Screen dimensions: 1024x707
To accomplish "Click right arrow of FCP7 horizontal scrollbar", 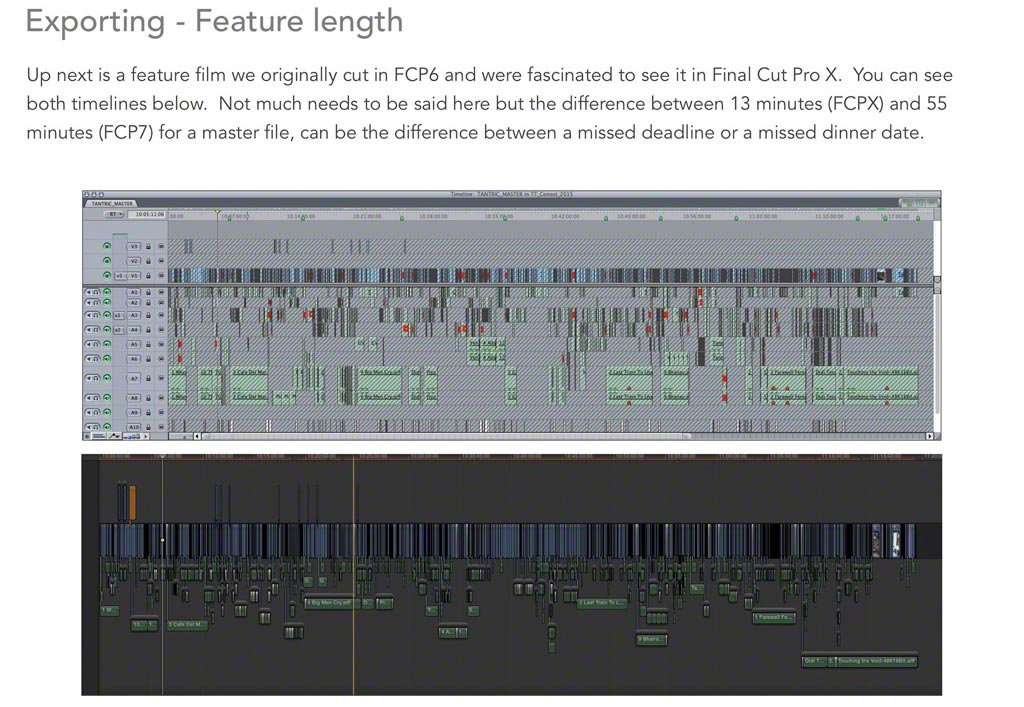I will [929, 436].
